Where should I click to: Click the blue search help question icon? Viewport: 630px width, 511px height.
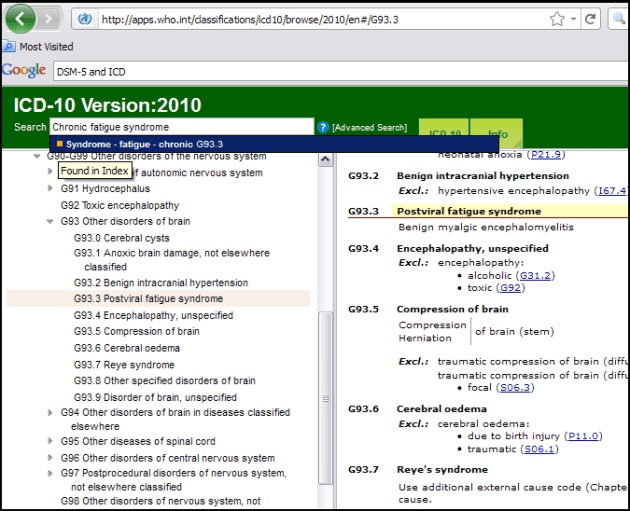[x=323, y=128]
